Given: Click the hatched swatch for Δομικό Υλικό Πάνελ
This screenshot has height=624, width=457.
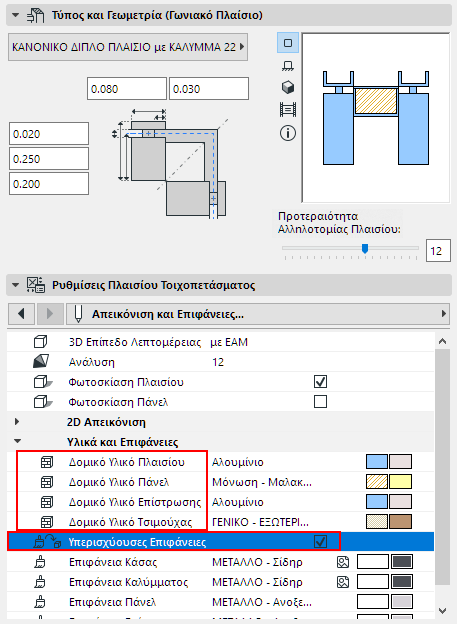Looking at the screenshot, I should tap(377, 482).
